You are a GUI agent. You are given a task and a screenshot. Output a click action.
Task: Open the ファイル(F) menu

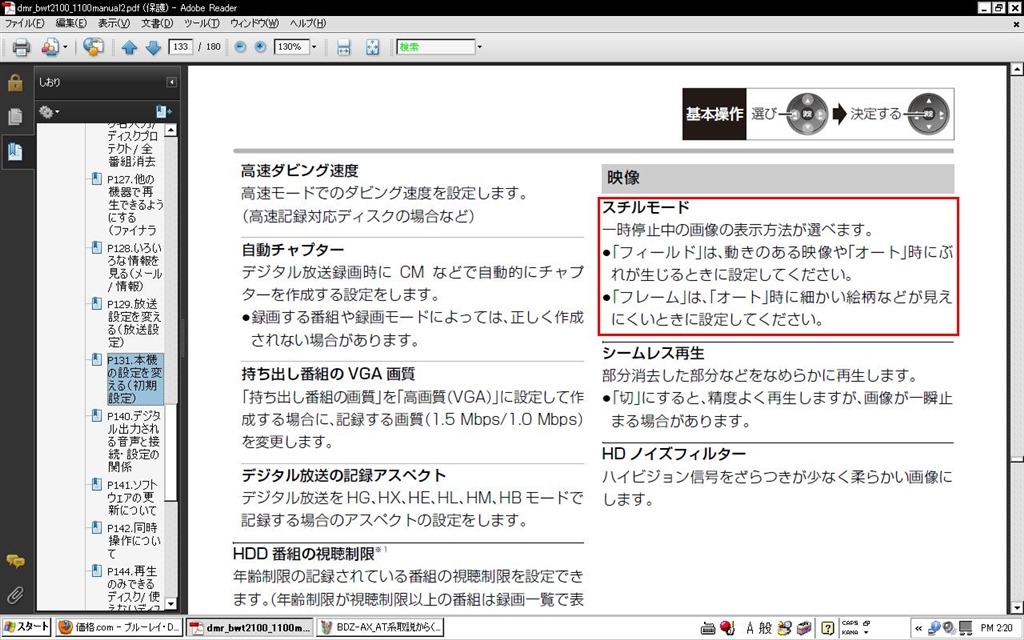click(25, 24)
